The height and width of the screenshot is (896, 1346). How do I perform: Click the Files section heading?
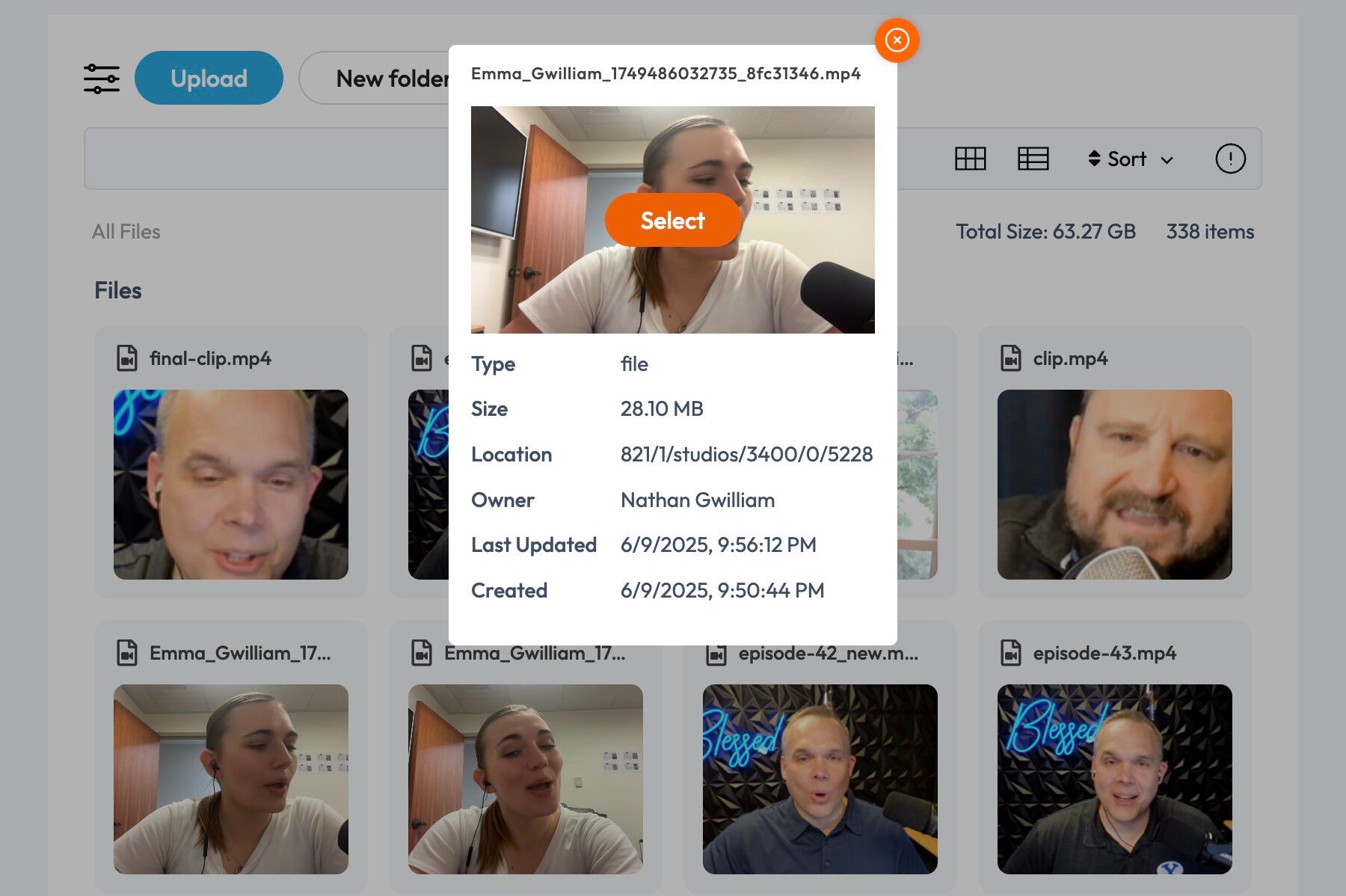point(118,290)
